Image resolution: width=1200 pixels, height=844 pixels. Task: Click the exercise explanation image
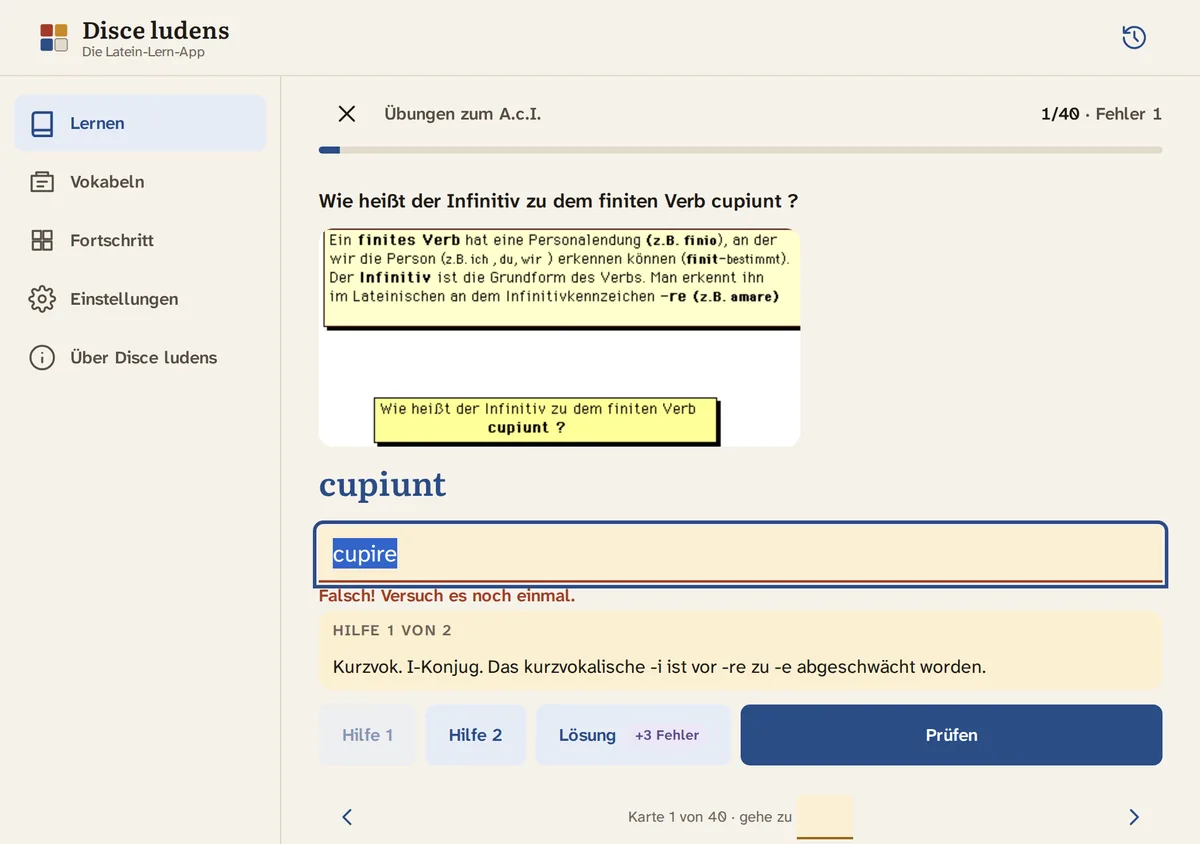[559, 337]
